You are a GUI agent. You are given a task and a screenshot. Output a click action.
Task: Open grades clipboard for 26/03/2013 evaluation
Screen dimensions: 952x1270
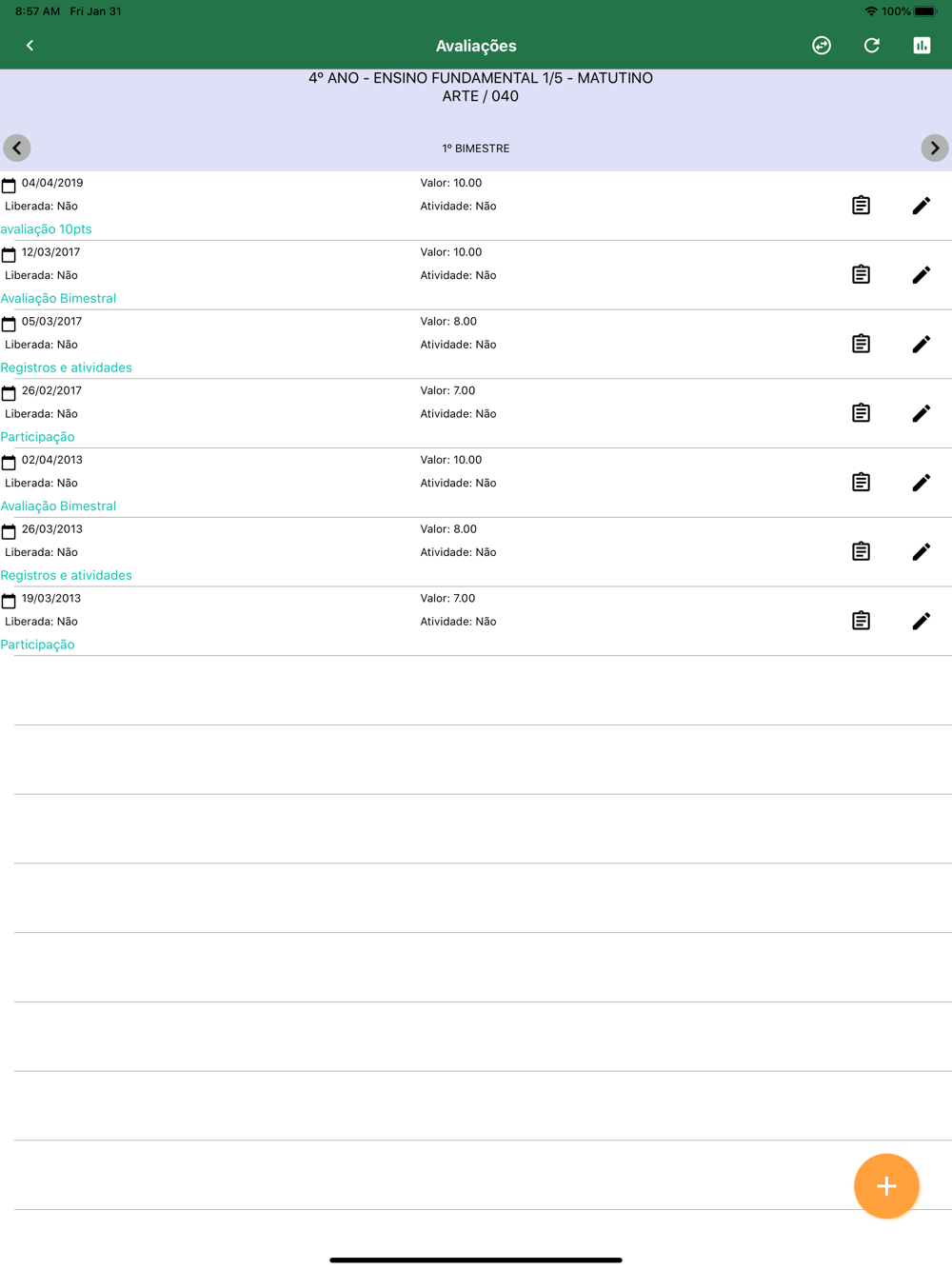[x=861, y=551]
